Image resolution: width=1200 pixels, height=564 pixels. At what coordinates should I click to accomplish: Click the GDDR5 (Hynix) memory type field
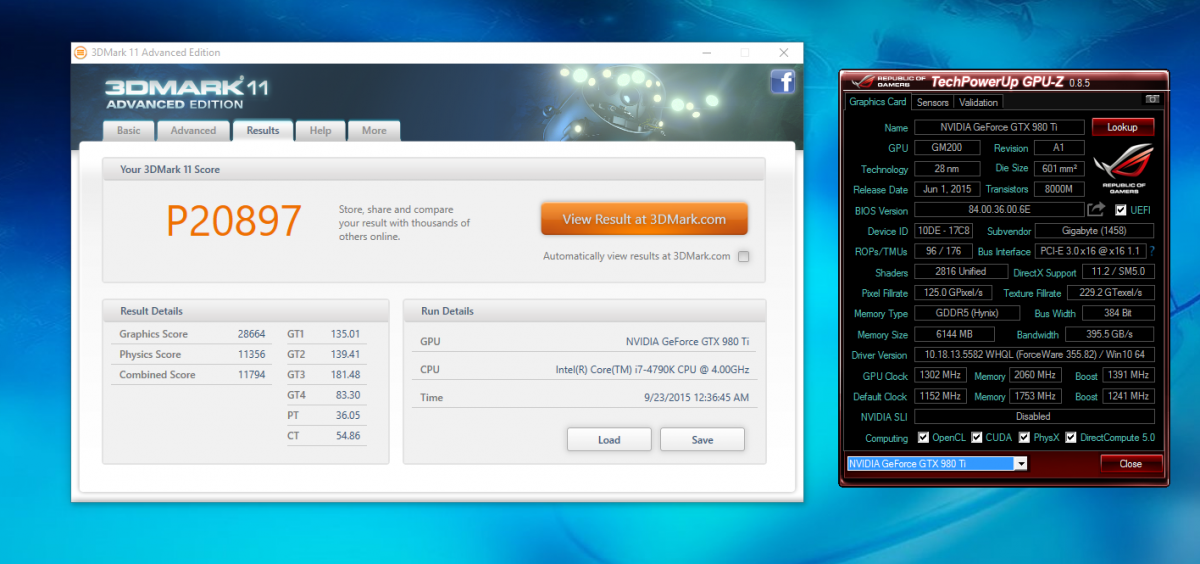(x=966, y=314)
